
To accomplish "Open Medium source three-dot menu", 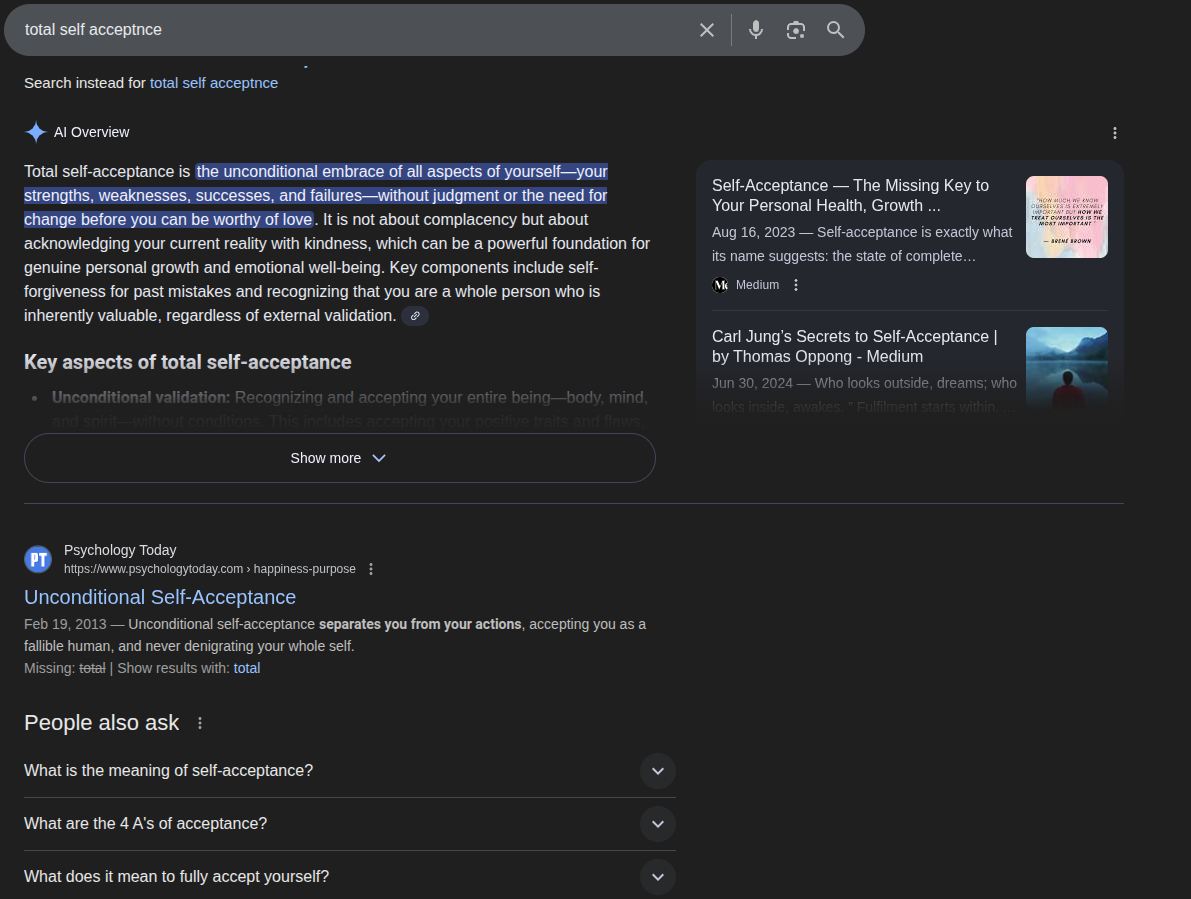I will pos(795,285).
